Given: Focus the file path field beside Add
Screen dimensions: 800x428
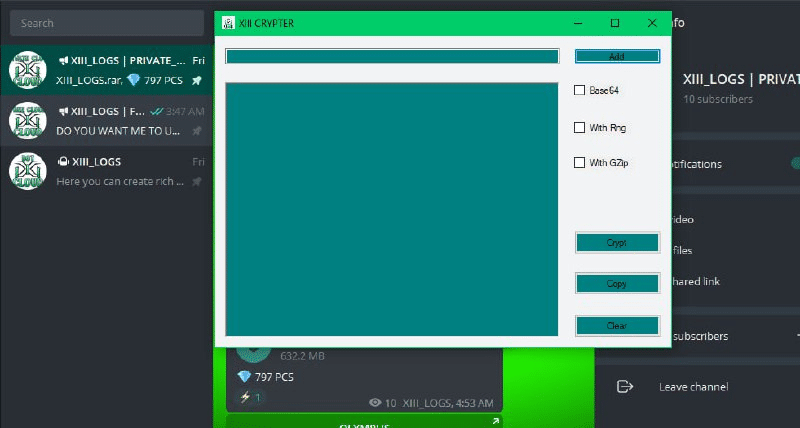Looking at the screenshot, I should point(392,56).
